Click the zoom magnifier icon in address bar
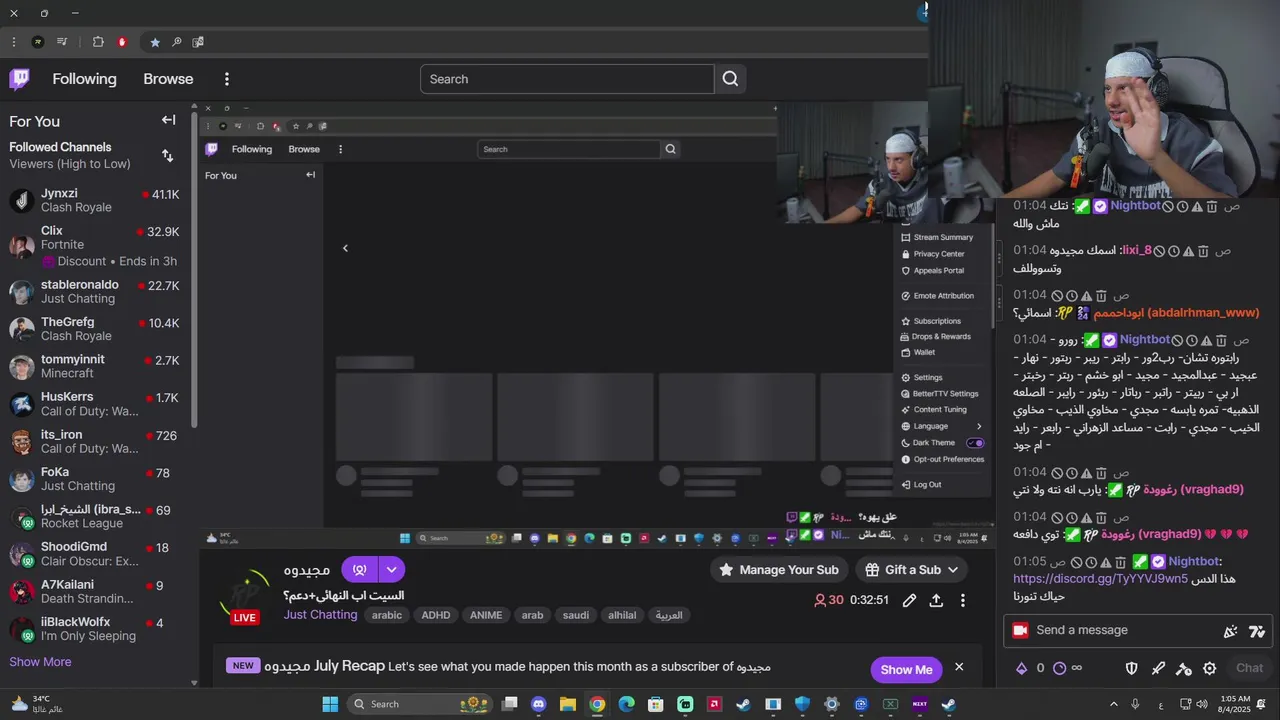Screen dimensions: 1280x720 [177, 42]
